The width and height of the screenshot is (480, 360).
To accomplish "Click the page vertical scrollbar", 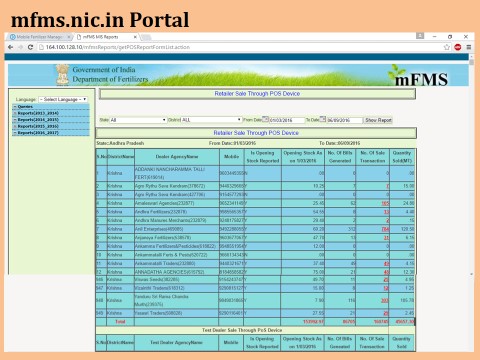I will (471, 167).
